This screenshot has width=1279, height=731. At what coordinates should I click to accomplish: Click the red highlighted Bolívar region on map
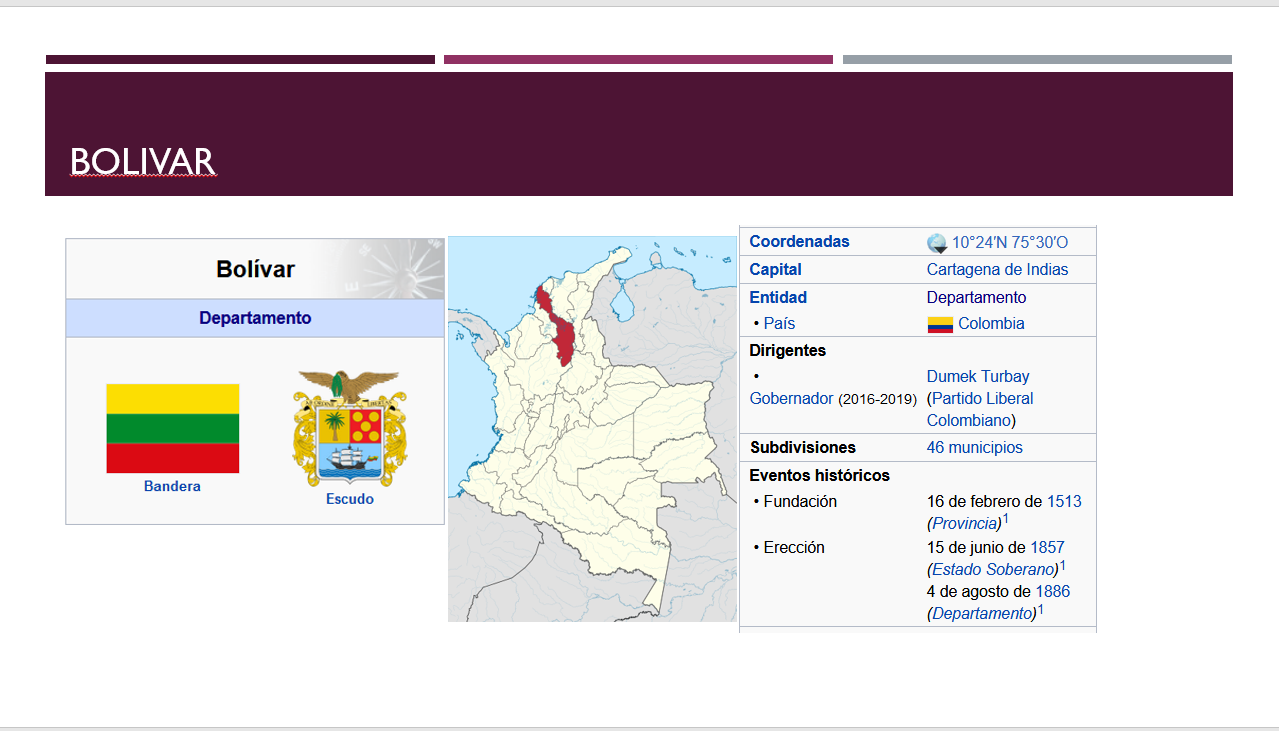click(x=562, y=337)
